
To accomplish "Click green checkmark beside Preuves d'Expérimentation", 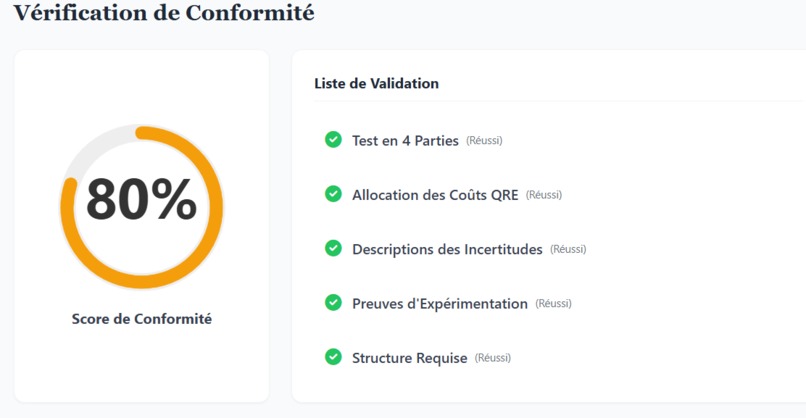I will (x=333, y=303).
